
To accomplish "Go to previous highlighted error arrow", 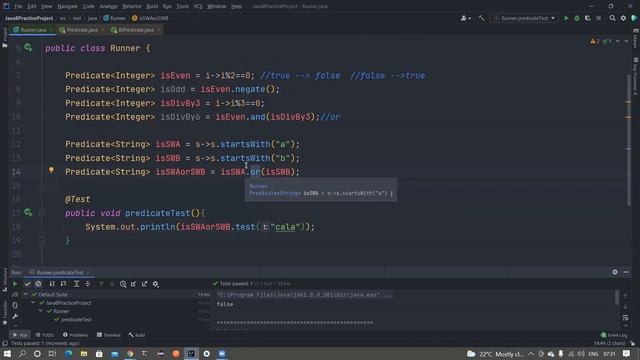I will click(x=618, y=41).
